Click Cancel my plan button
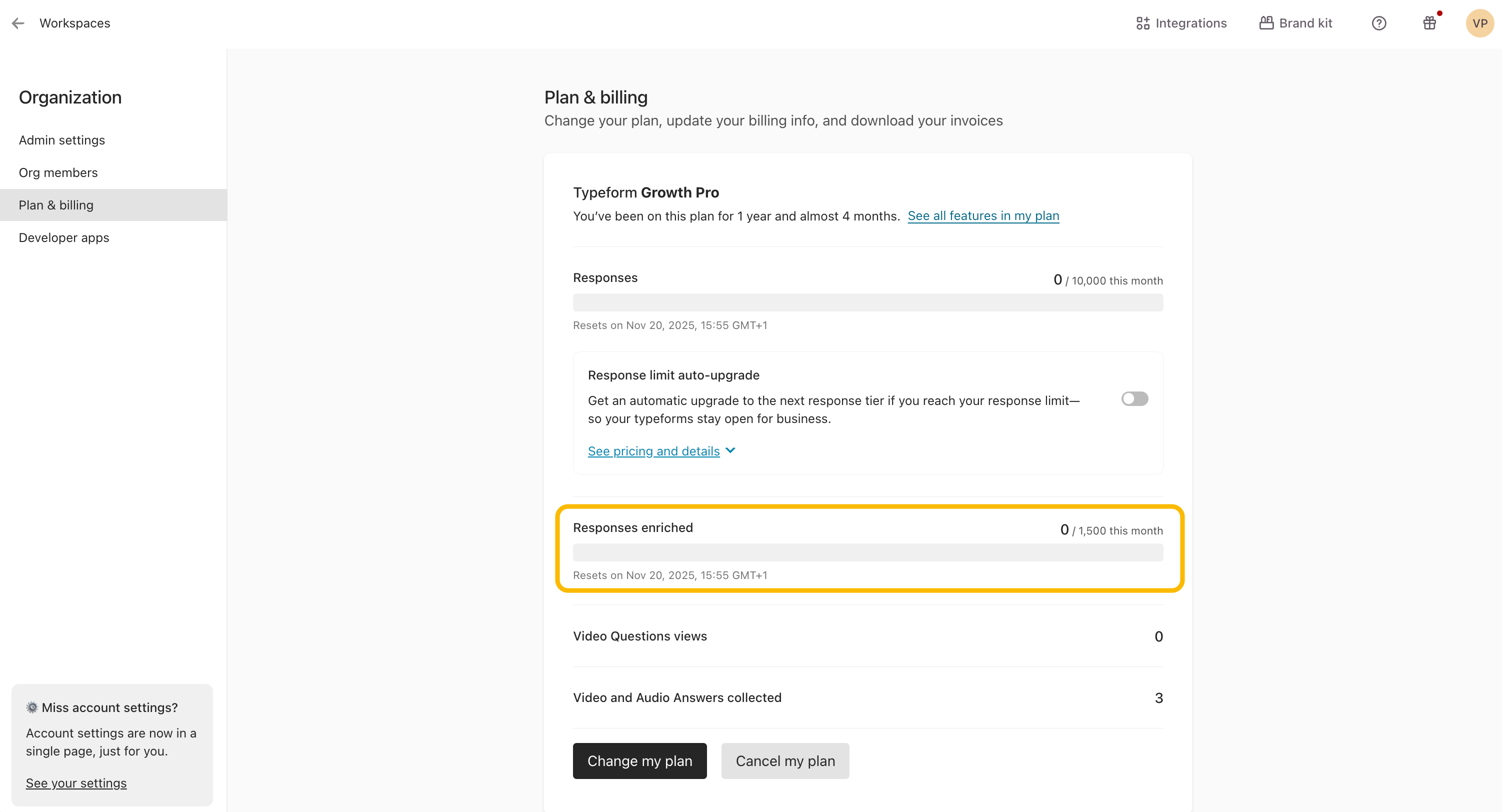 785,760
